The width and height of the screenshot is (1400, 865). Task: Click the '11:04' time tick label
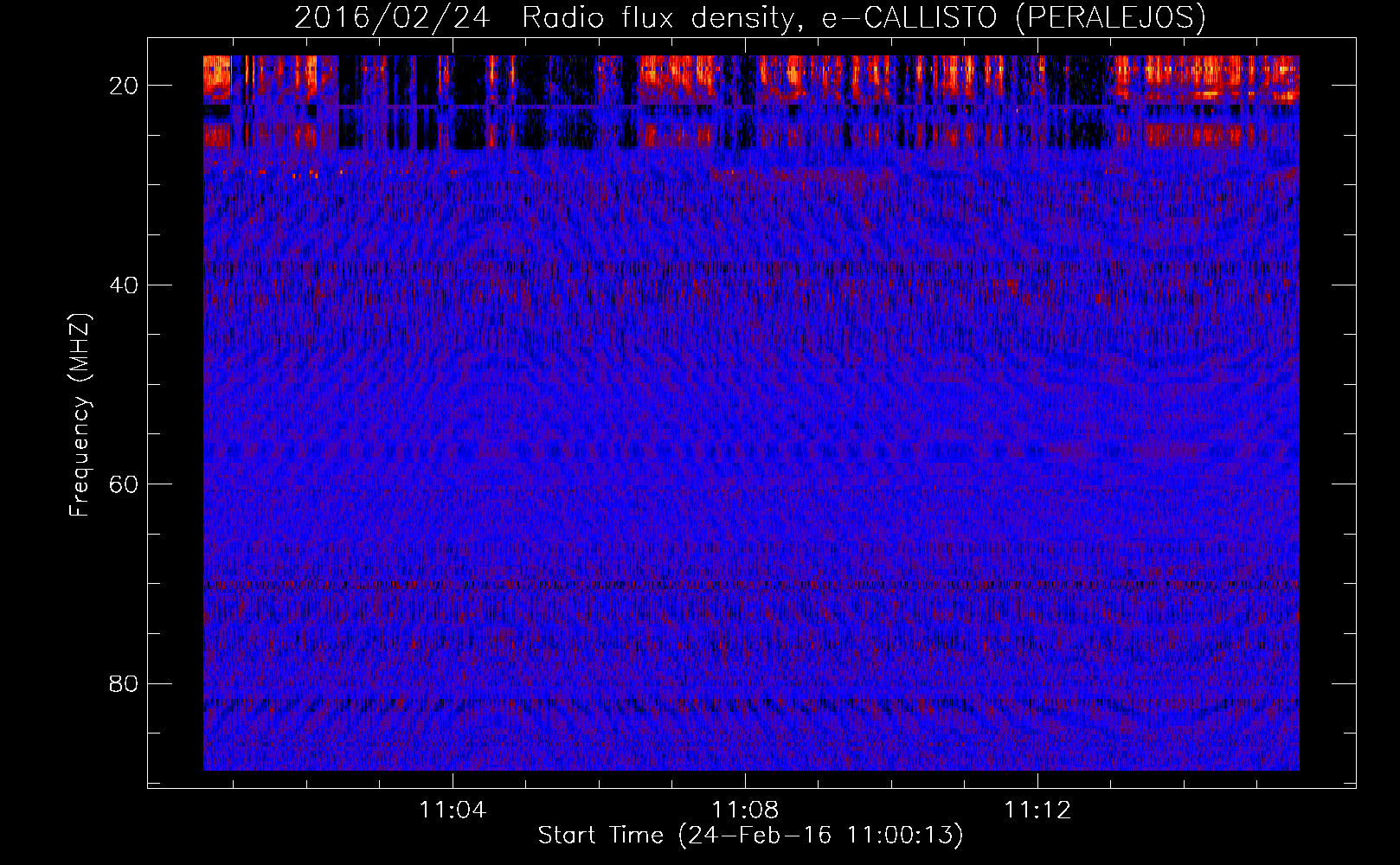(453, 811)
